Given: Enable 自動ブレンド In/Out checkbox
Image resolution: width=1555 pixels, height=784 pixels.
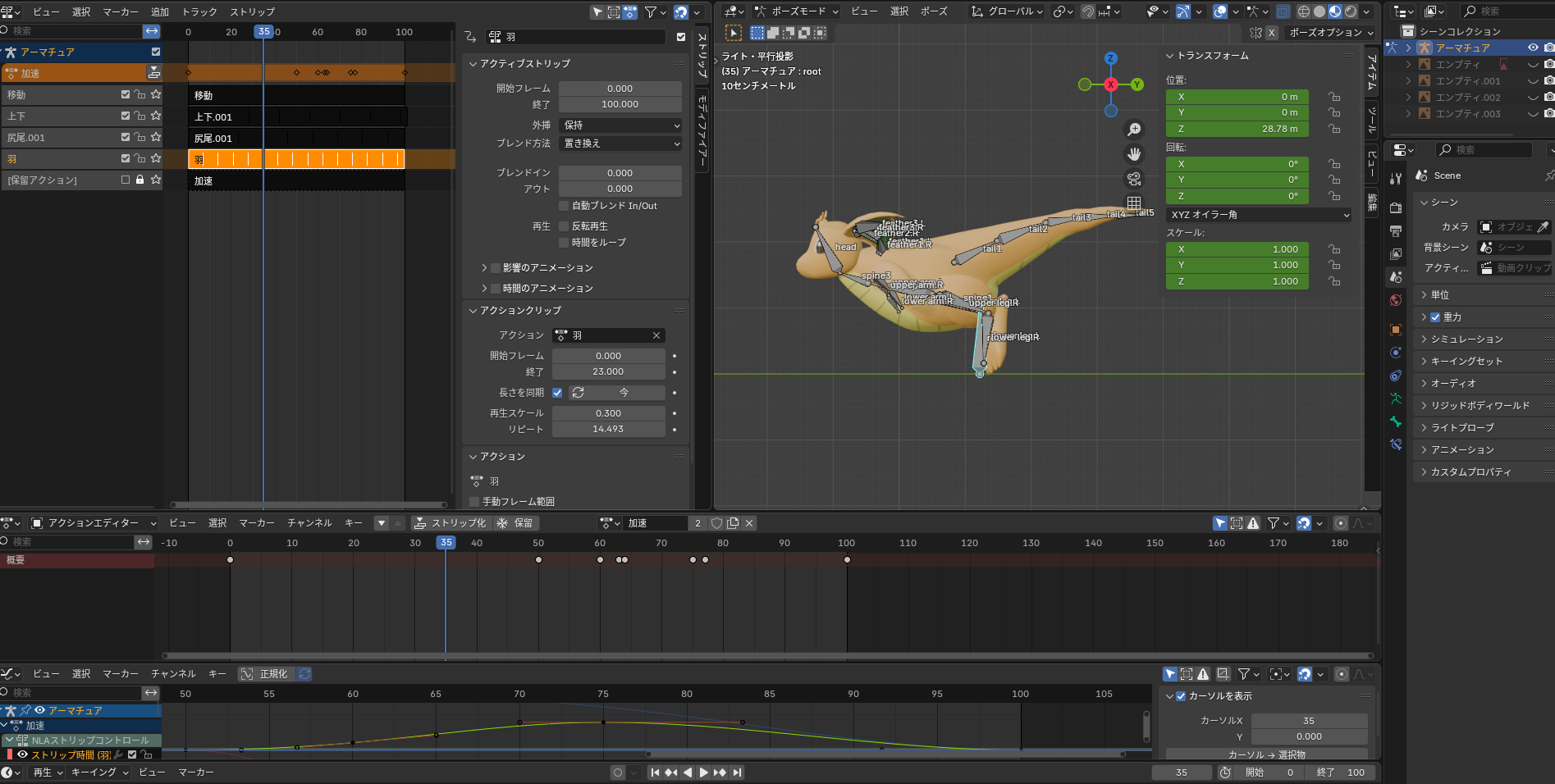Looking at the screenshot, I should coord(564,206).
